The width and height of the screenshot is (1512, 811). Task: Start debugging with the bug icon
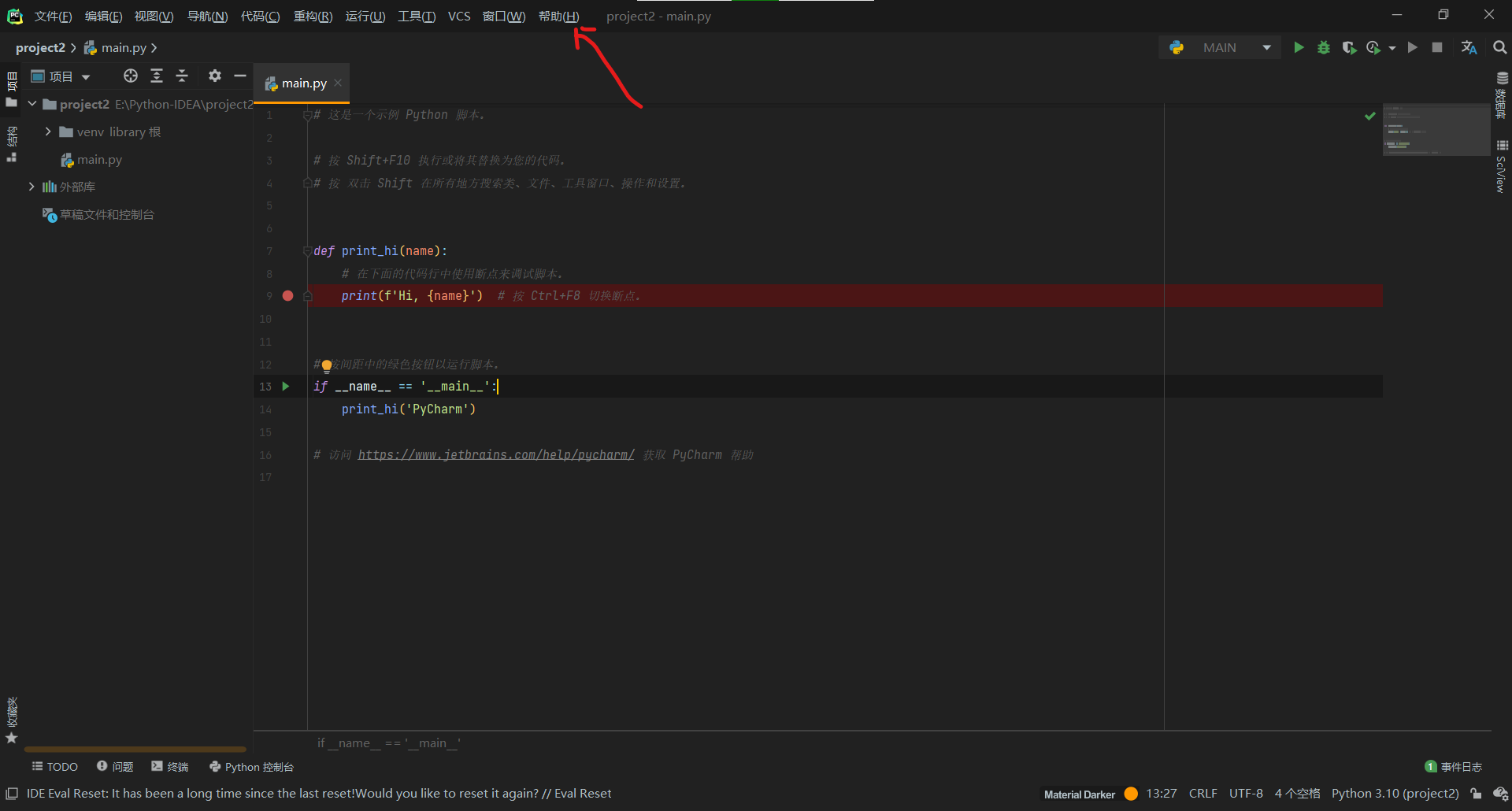(x=1324, y=48)
